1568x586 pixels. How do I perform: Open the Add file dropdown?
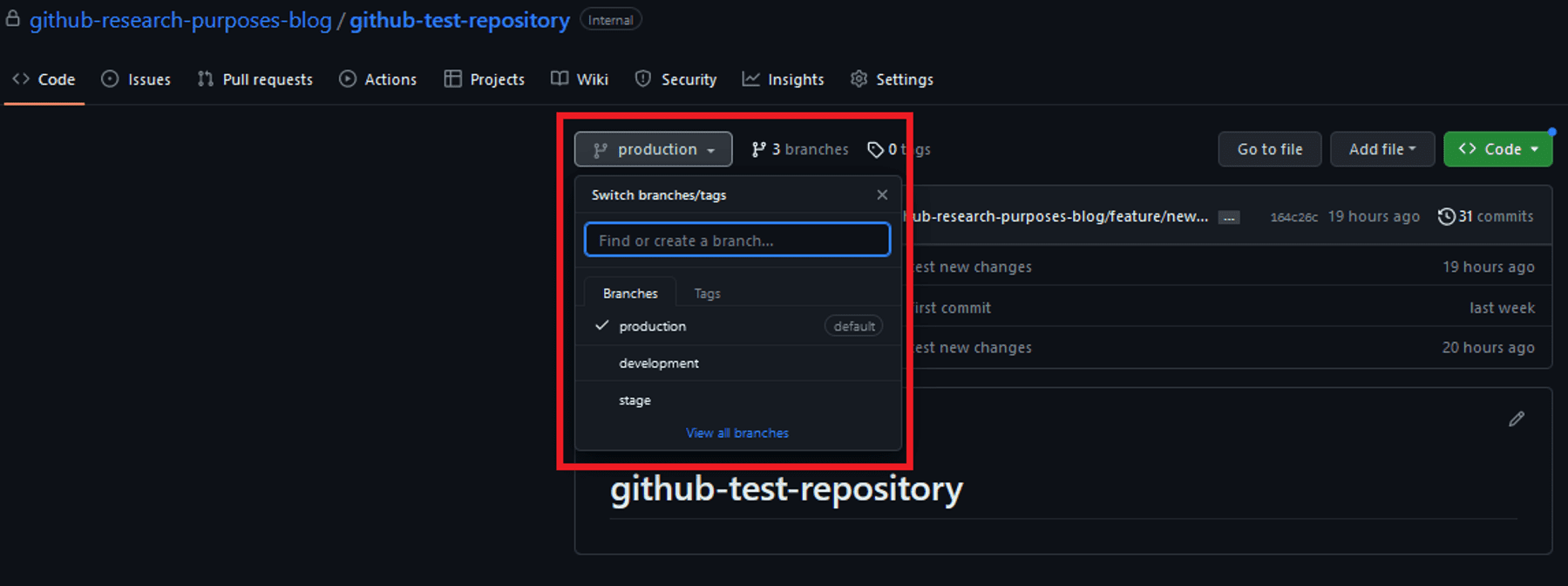[x=1381, y=149]
